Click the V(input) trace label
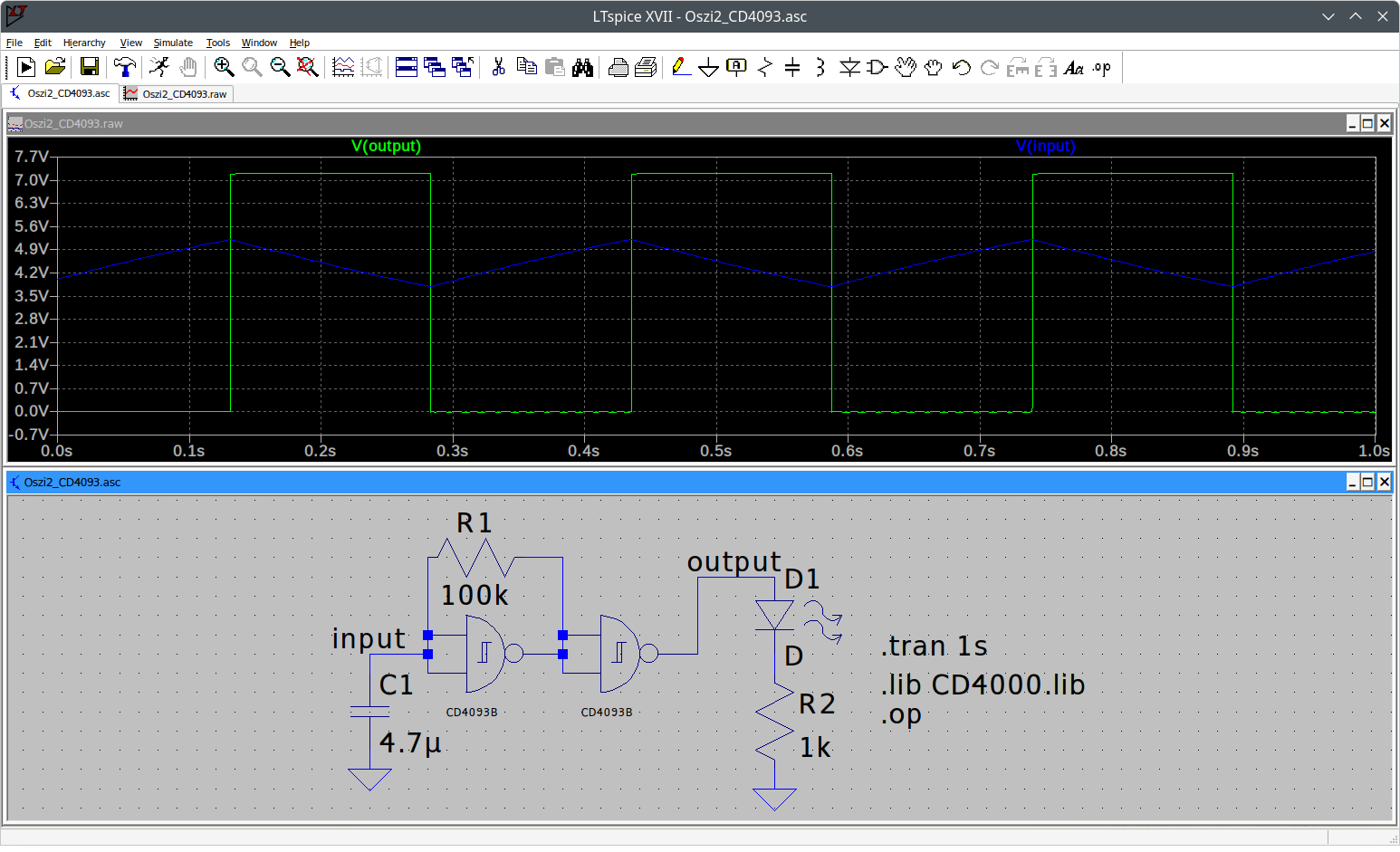The width and height of the screenshot is (1400, 852). coord(1045,146)
